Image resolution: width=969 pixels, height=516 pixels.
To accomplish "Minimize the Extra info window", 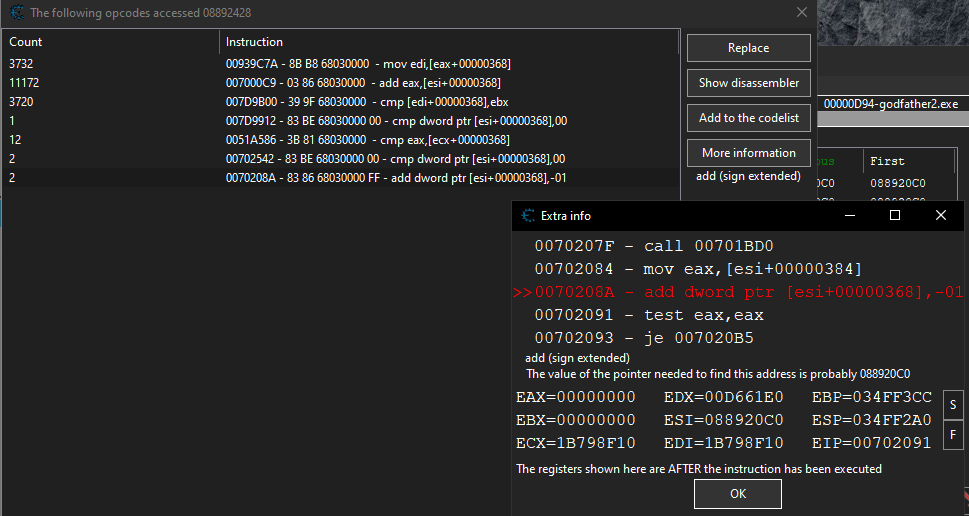I will click(x=850, y=215).
